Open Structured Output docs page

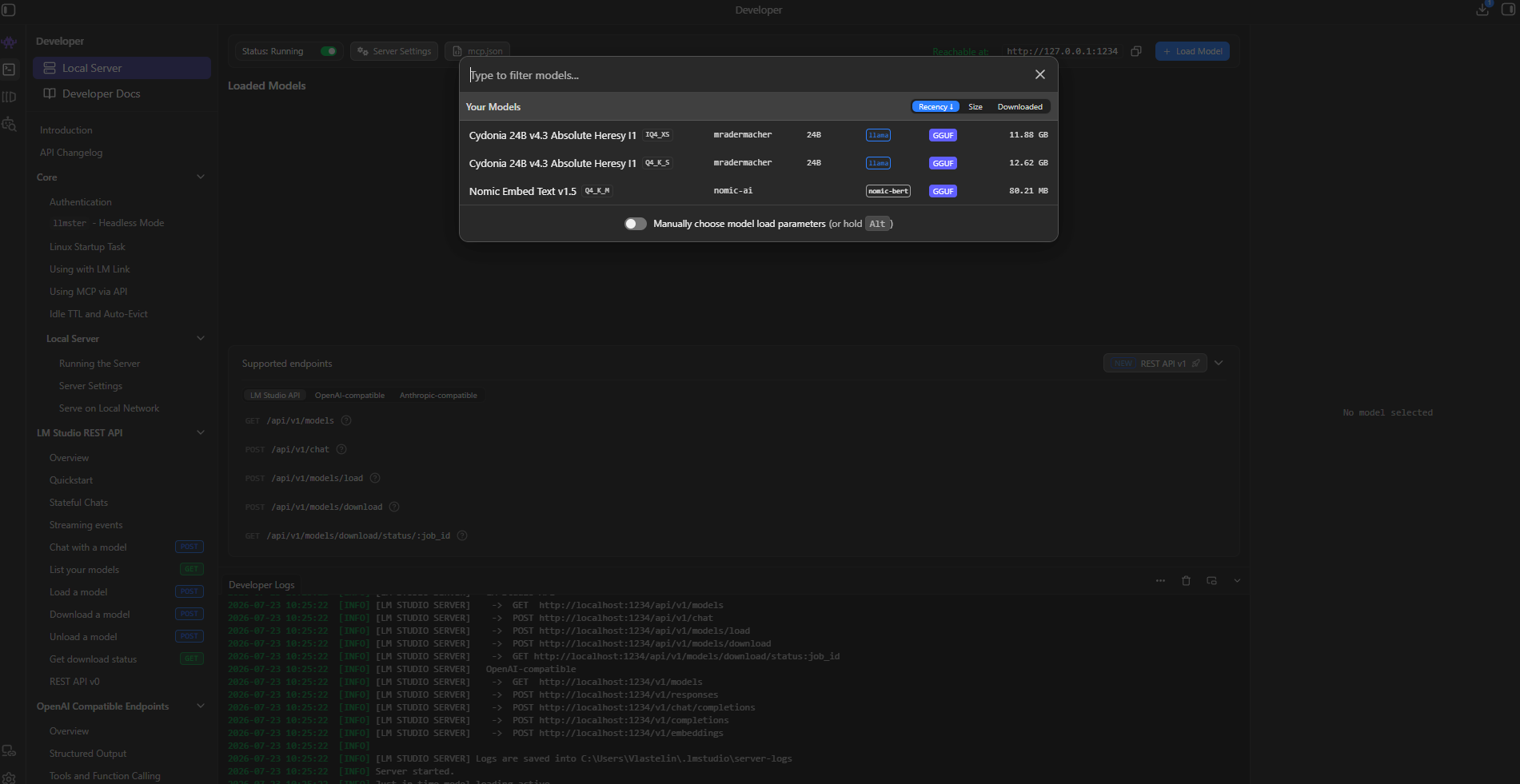88,754
